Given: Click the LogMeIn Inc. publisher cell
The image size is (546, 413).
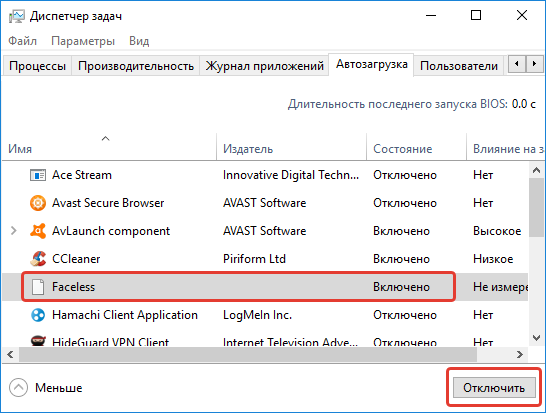Looking at the screenshot, I should click(257, 315).
